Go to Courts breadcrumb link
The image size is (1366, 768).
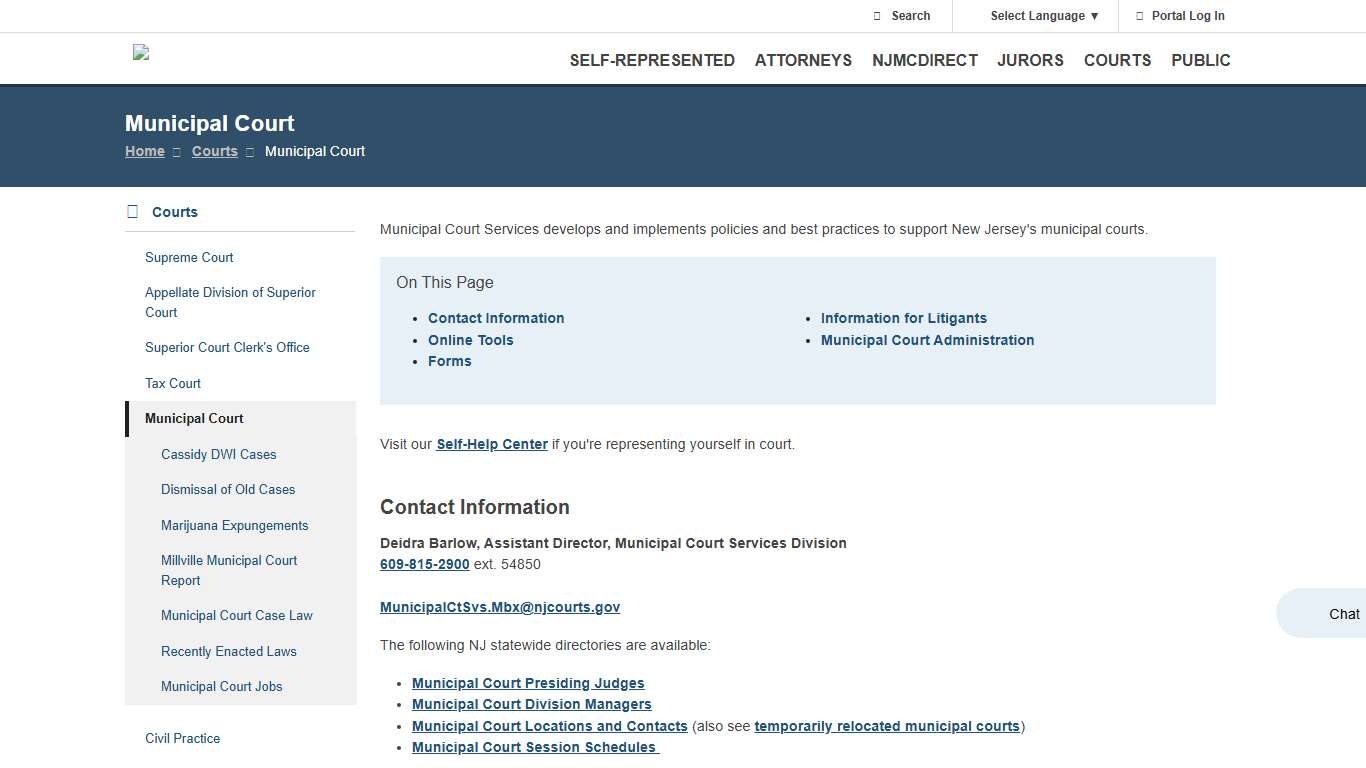click(215, 151)
